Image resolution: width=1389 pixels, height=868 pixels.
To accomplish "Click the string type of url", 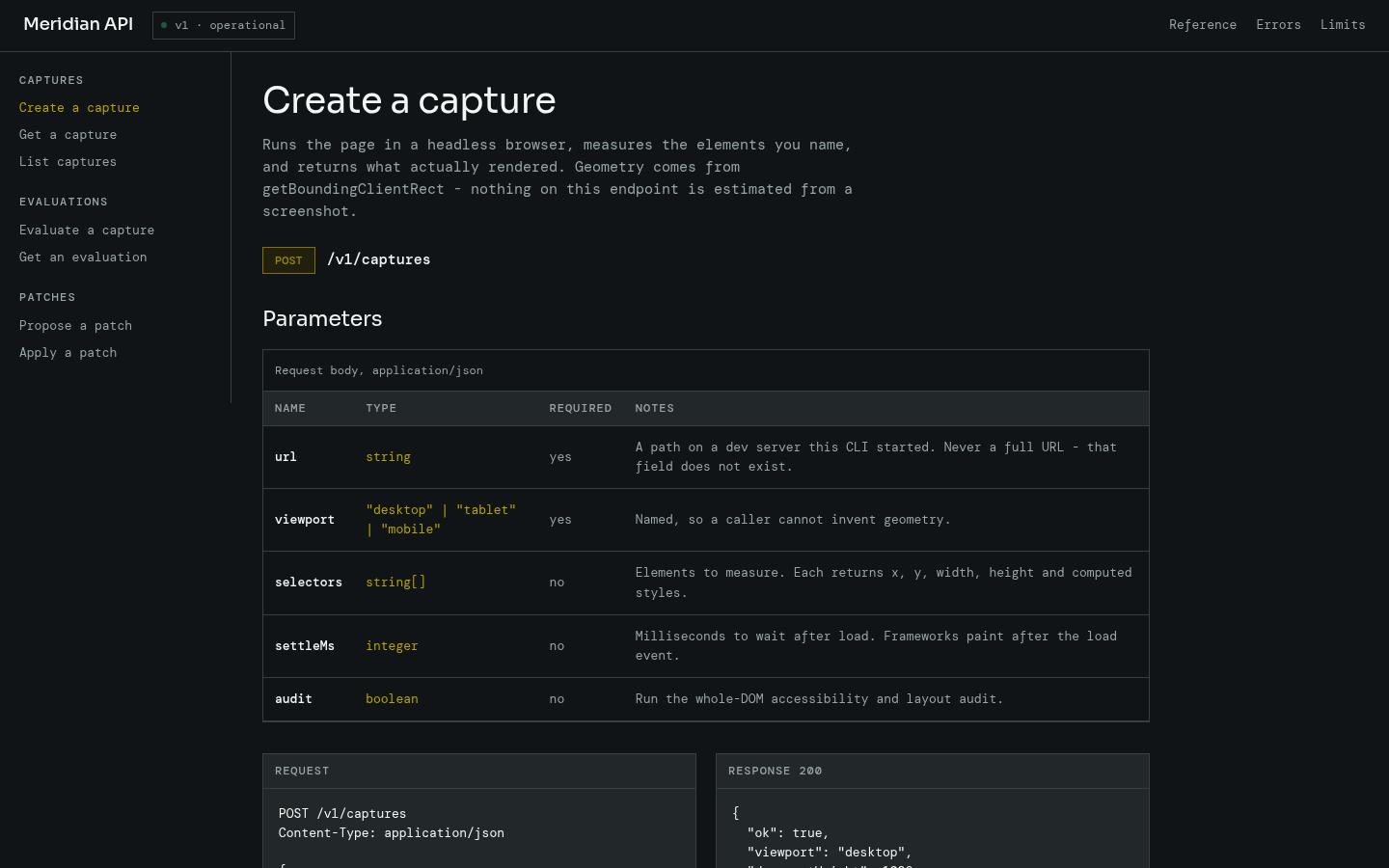I will [388, 457].
